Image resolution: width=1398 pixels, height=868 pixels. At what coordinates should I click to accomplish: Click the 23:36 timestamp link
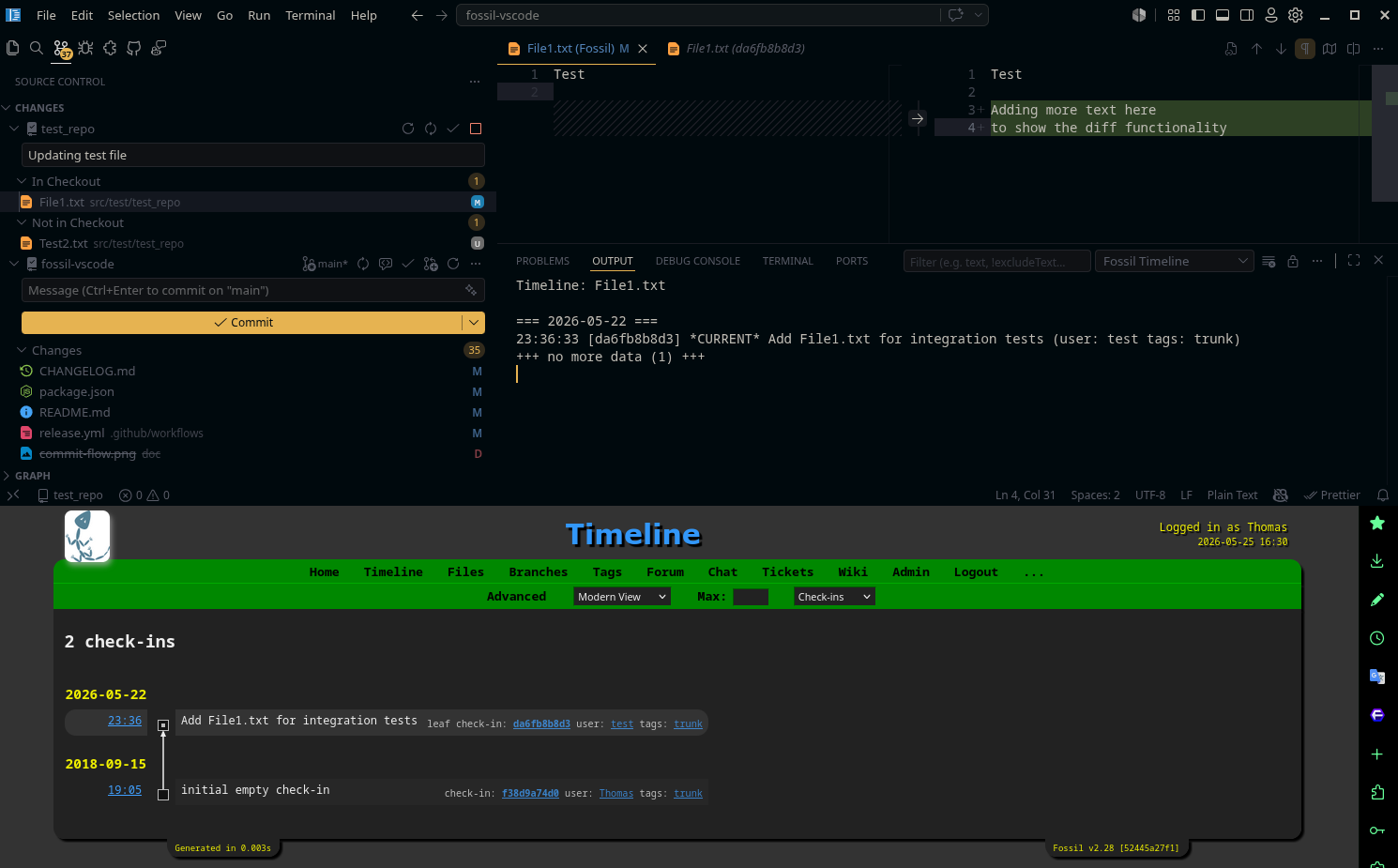[125, 721]
